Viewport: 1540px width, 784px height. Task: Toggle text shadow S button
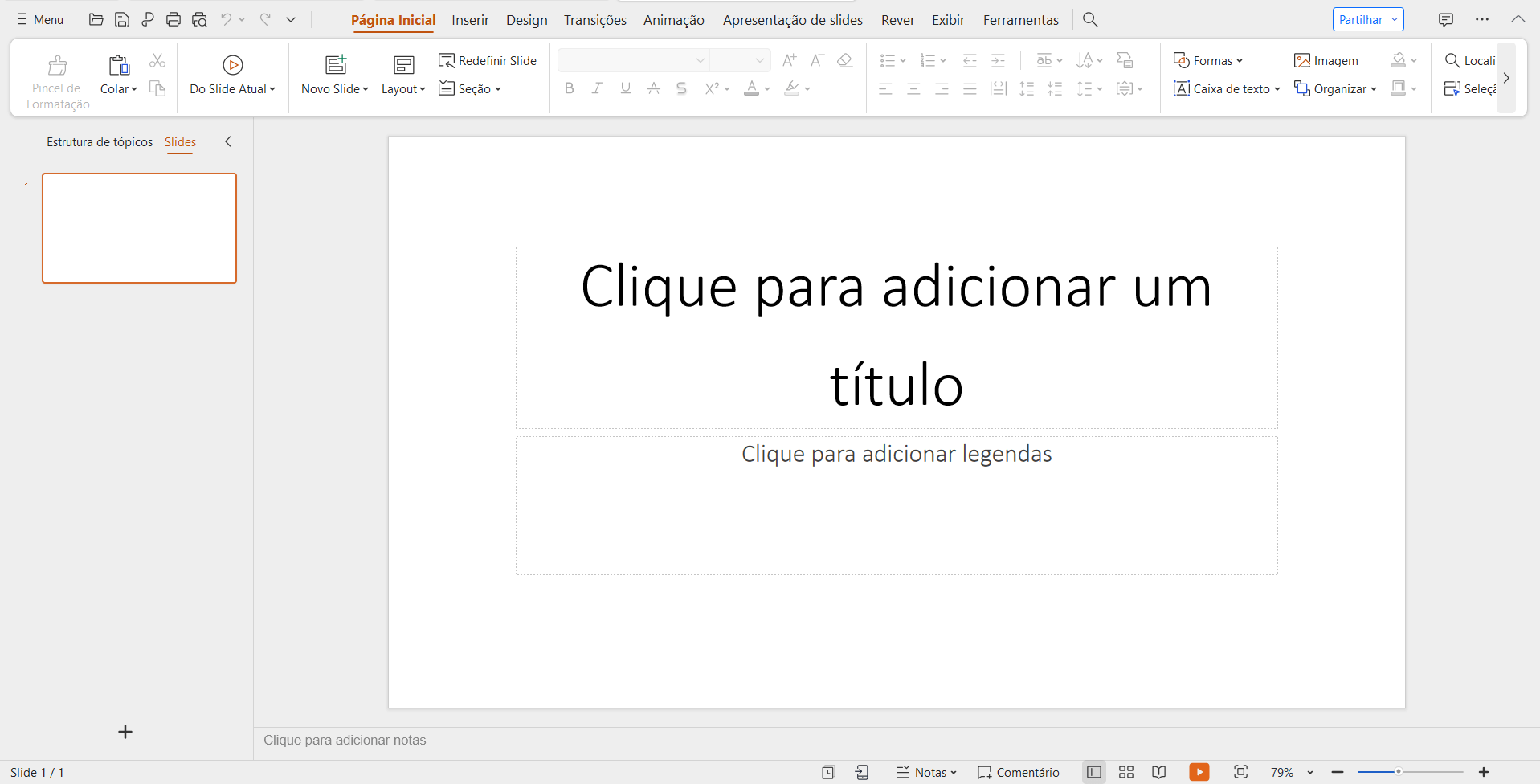tap(681, 88)
